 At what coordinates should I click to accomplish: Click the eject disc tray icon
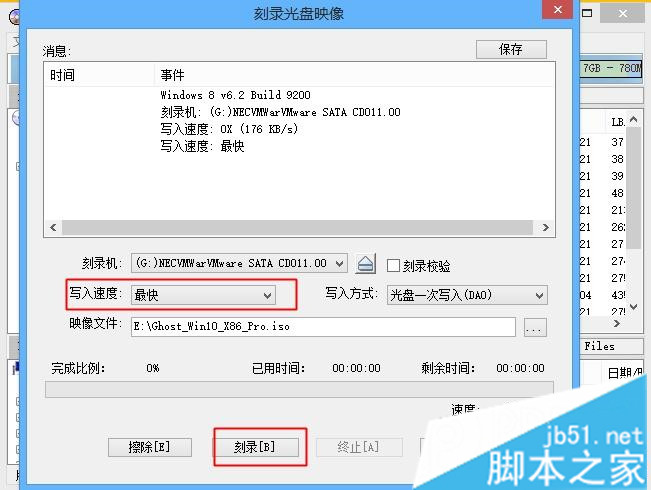point(365,264)
